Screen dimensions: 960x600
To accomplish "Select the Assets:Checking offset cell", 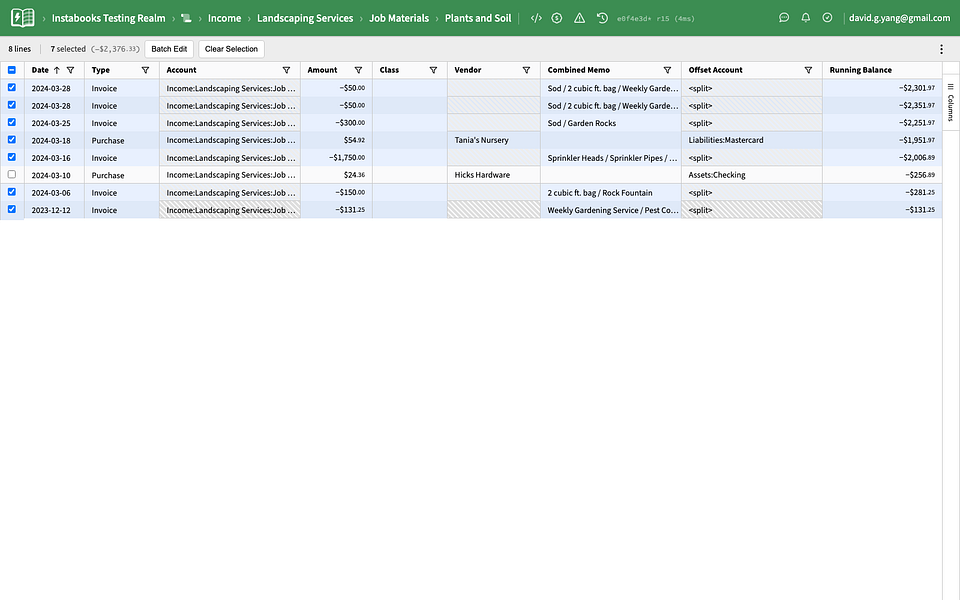I will 751,175.
